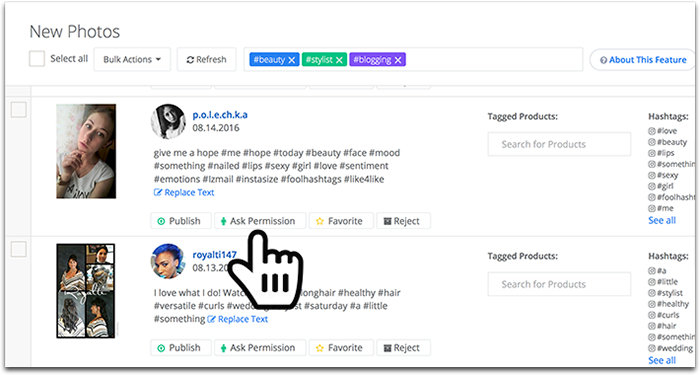The height and width of the screenshot is (375, 700).
Task: Expand See all hashtags for royalti147
Action: click(662, 360)
